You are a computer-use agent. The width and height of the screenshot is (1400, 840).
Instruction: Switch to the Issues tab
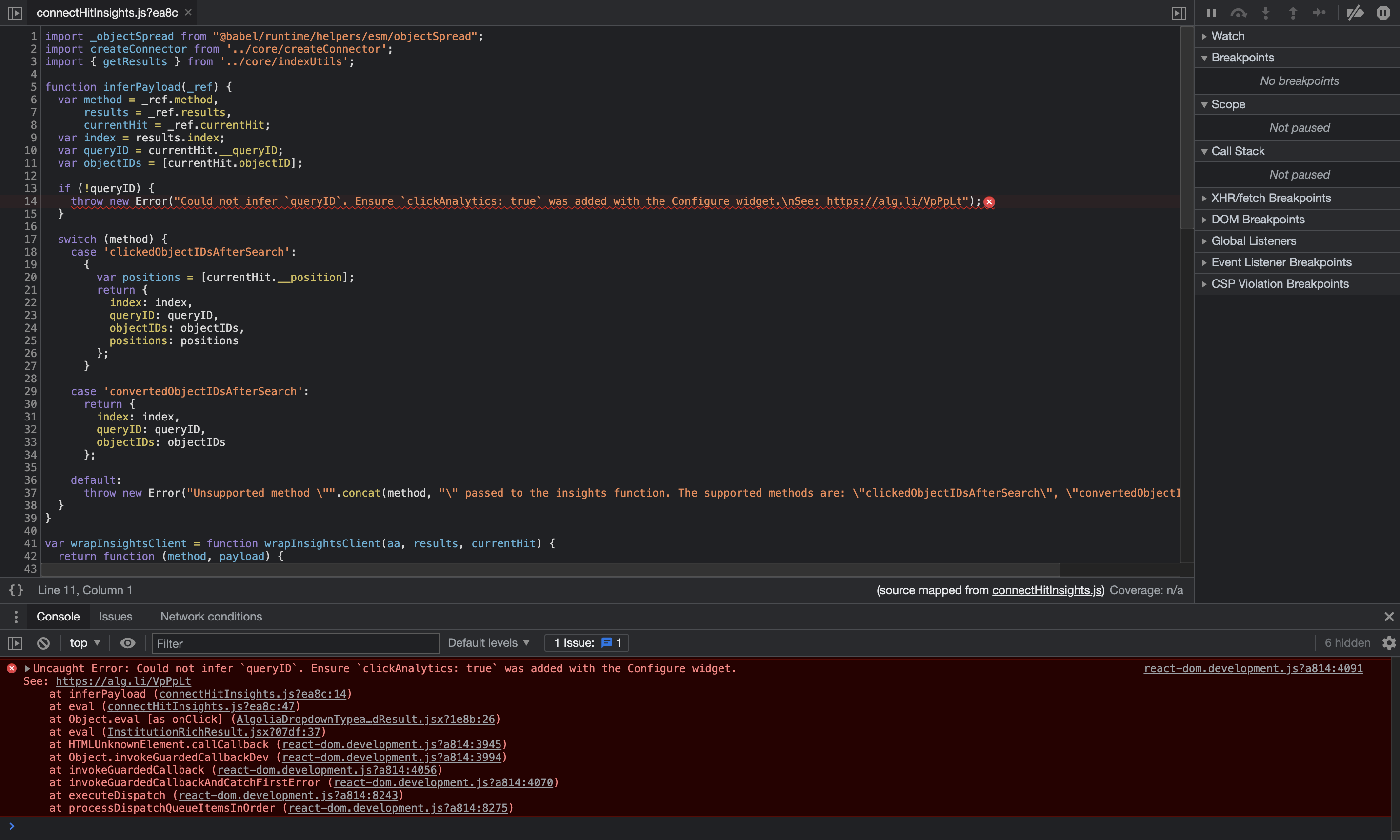(116, 617)
